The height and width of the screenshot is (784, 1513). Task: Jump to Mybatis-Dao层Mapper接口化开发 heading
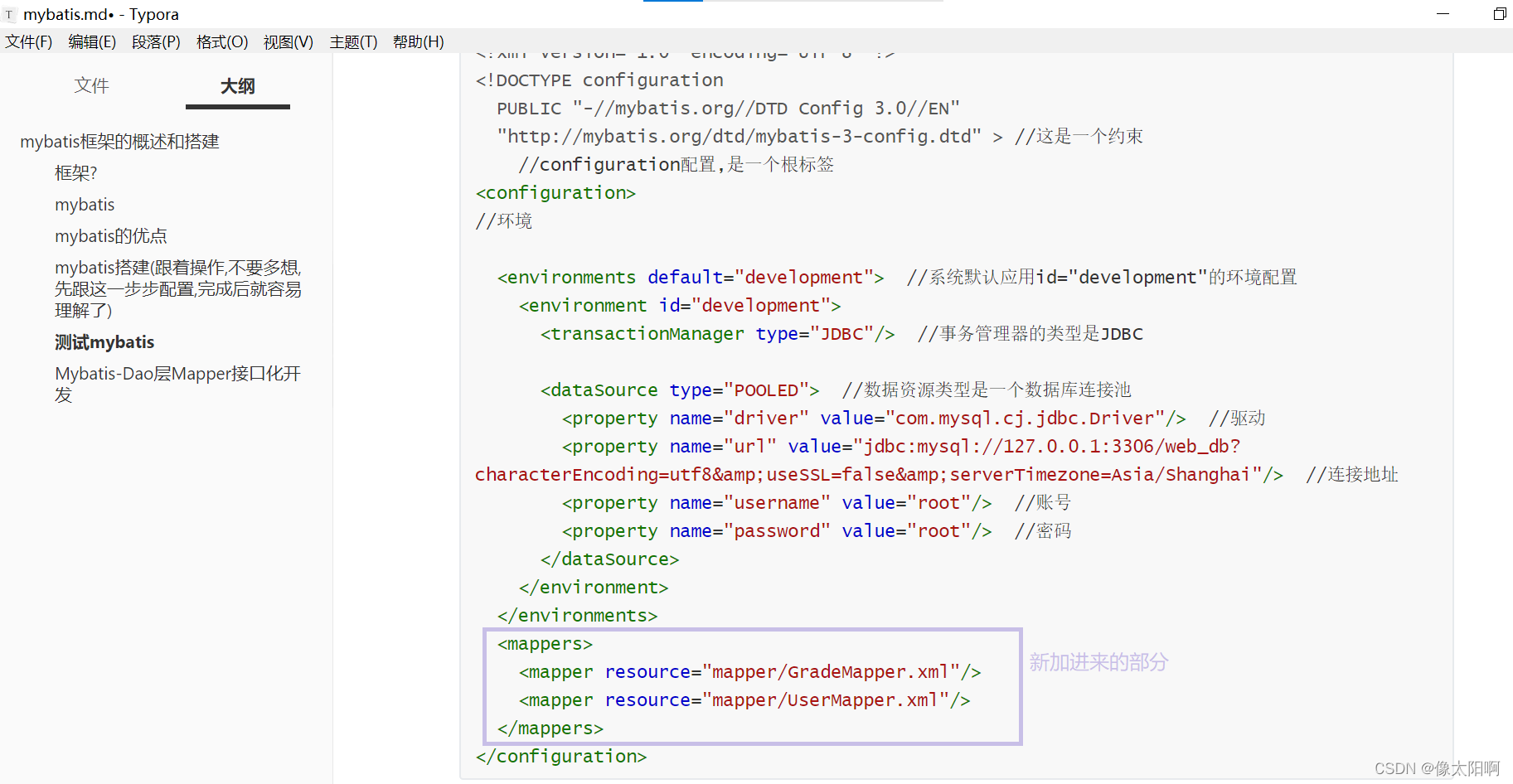(x=178, y=384)
